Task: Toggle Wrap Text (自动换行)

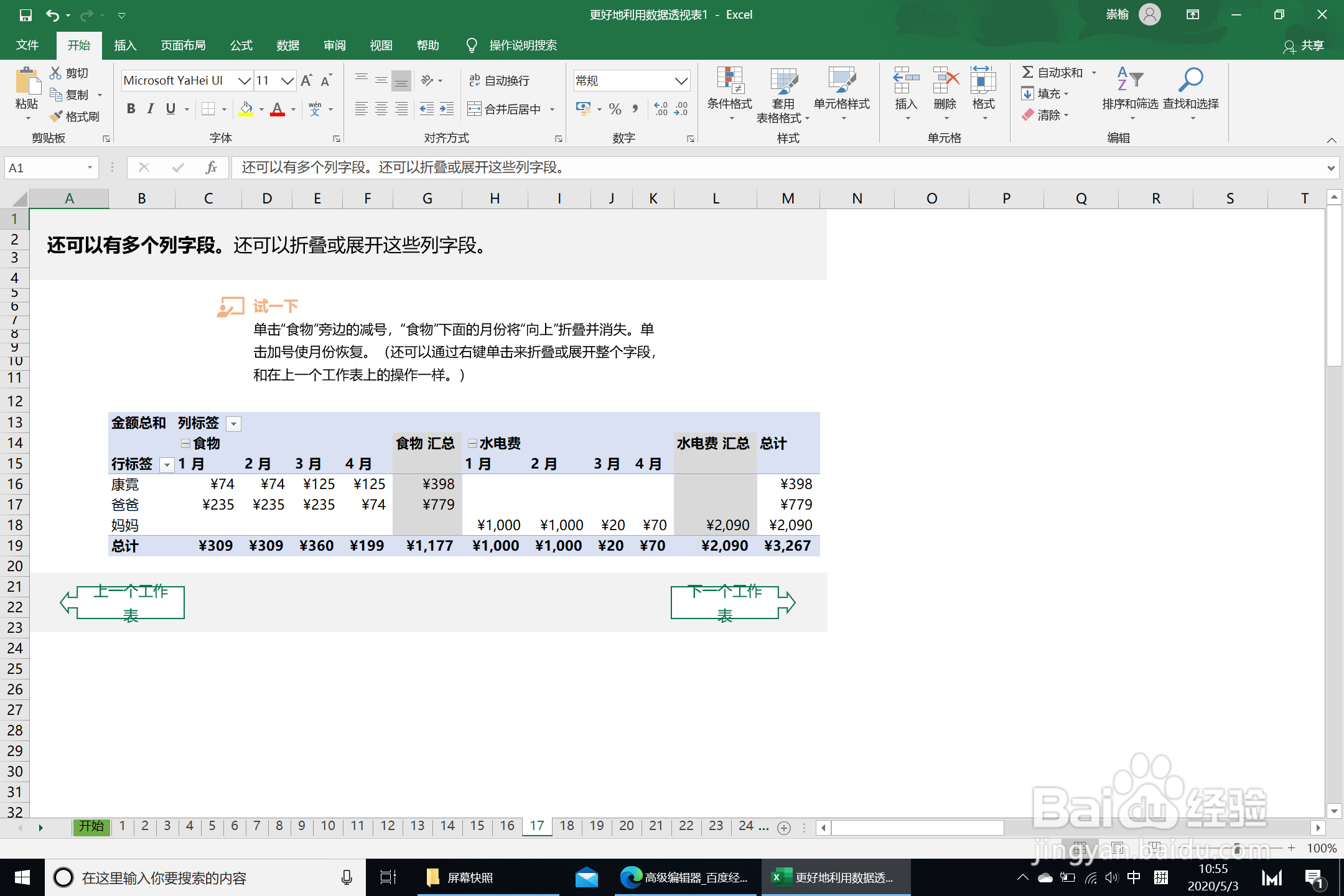Action: click(x=499, y=80)
